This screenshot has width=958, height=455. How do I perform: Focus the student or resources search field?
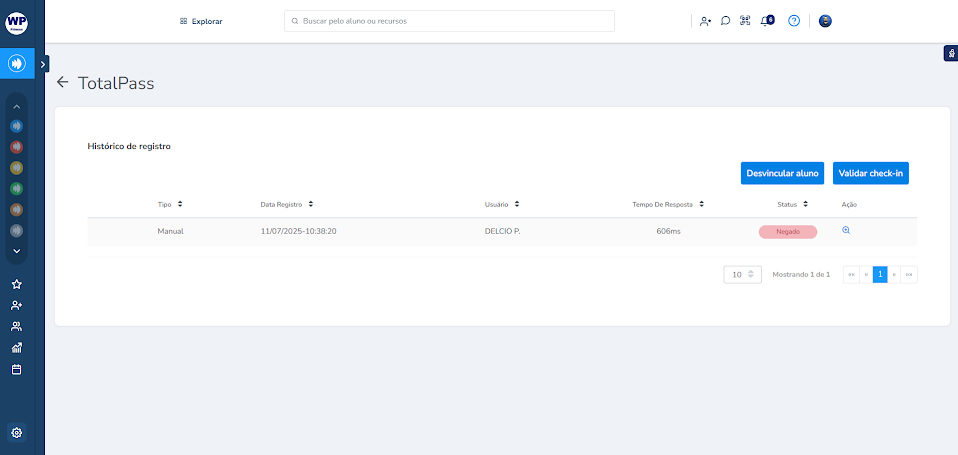449,21
